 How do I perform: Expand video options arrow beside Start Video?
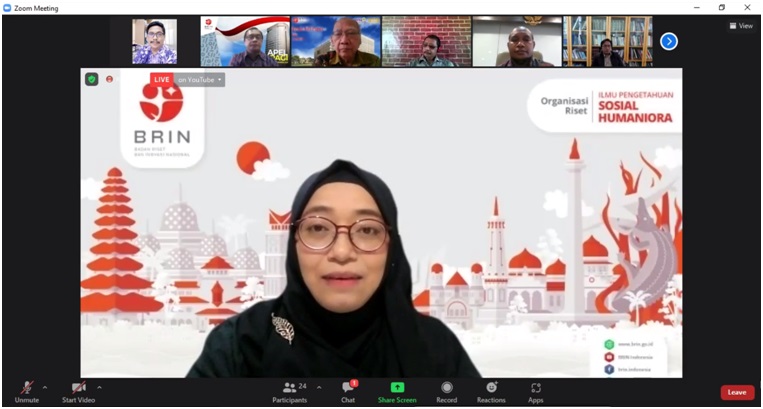[99, 387]
